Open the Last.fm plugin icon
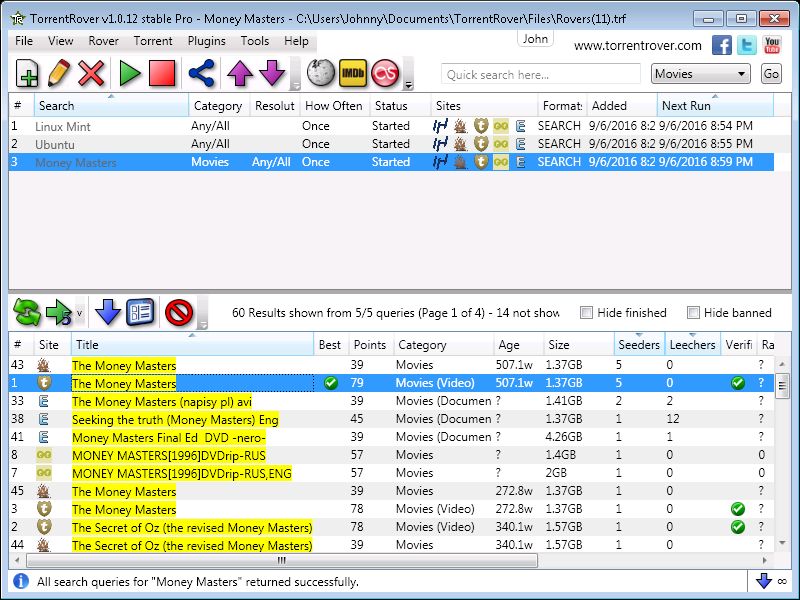The width and height of the screenshot is (800, 600). 385,73
